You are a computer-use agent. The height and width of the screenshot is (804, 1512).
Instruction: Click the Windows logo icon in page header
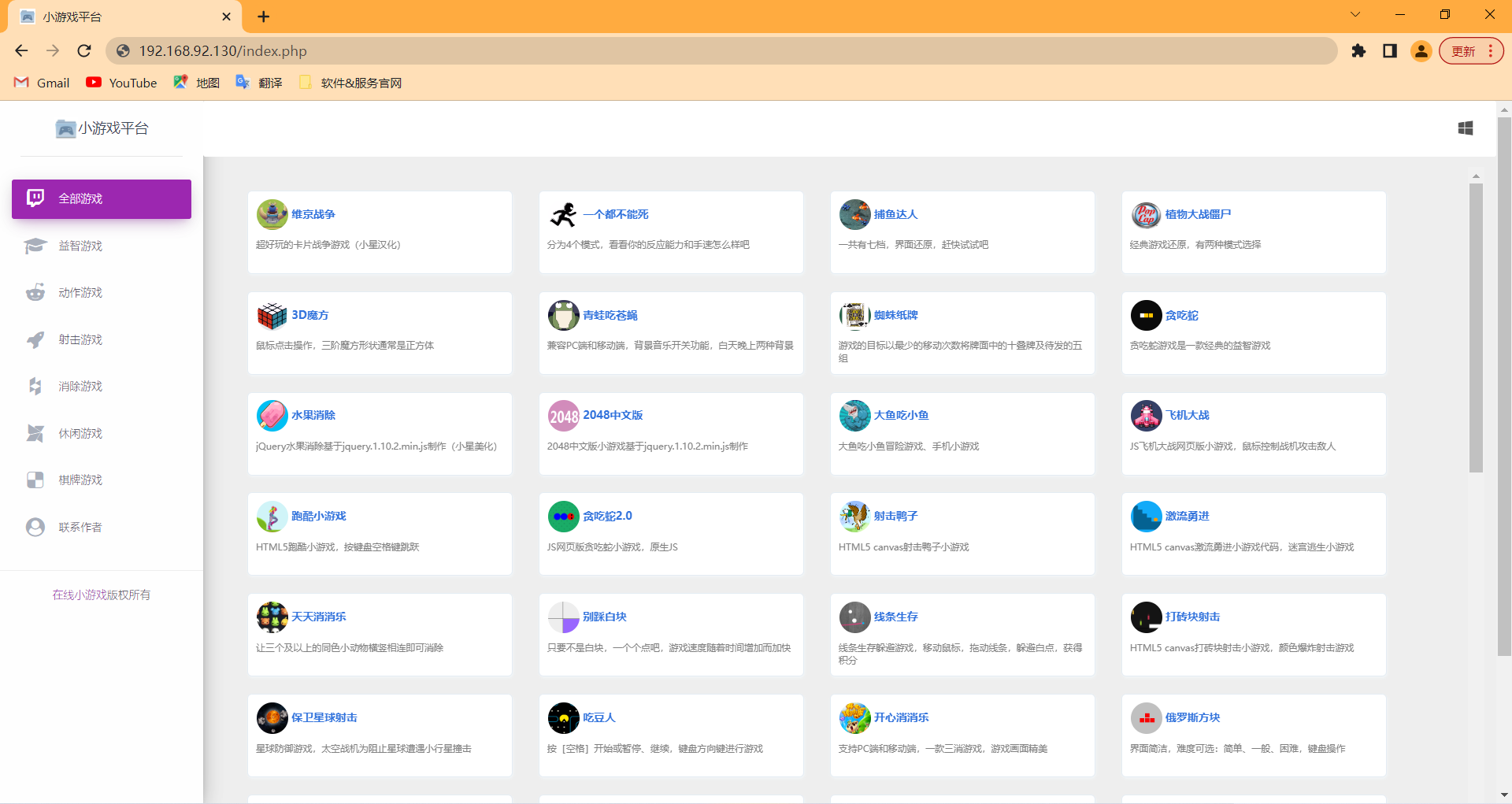pos(1465,128)
